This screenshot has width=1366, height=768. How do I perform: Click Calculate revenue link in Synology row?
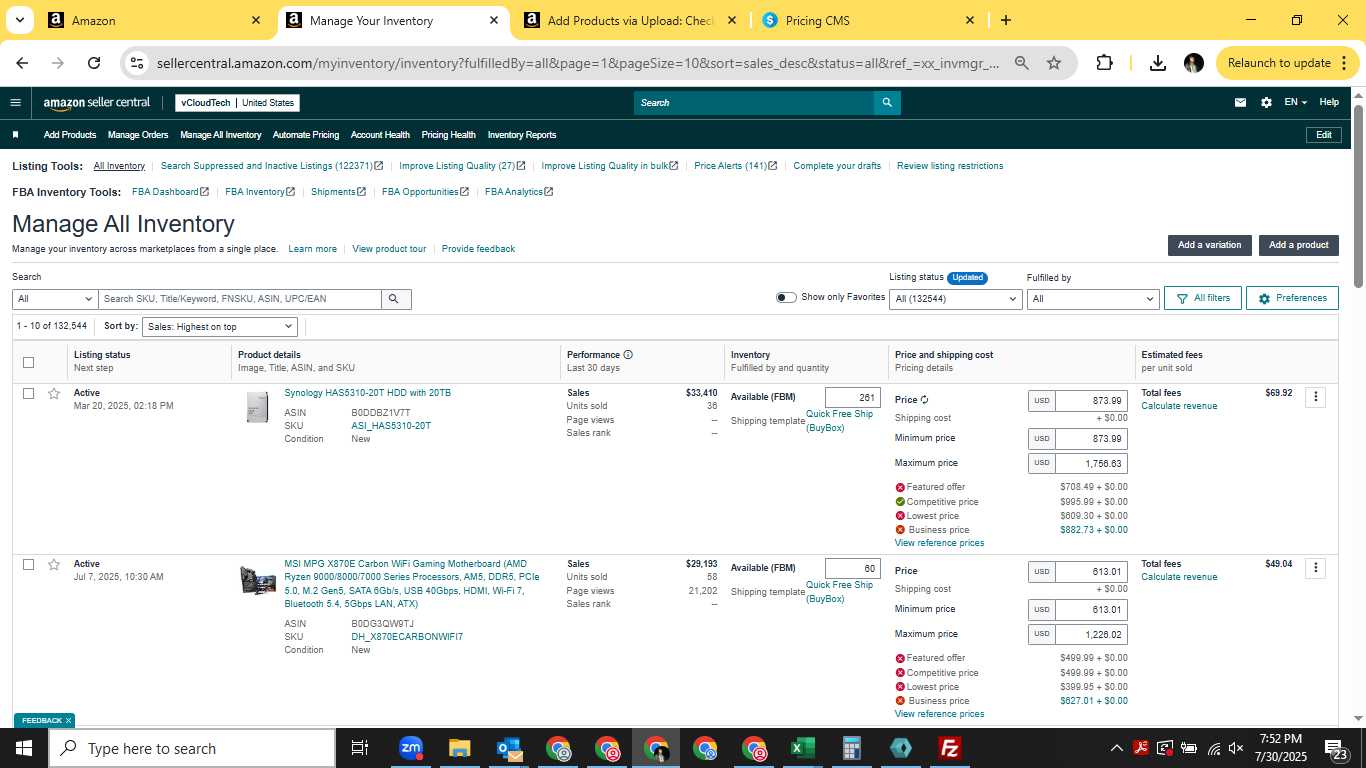1179,406
